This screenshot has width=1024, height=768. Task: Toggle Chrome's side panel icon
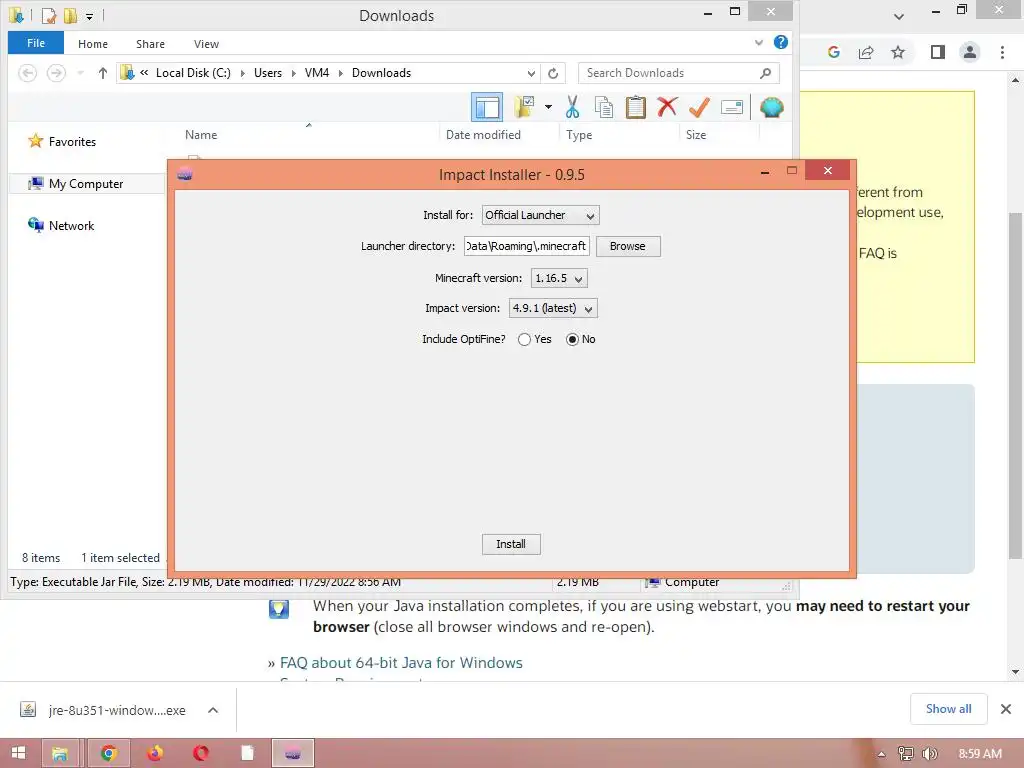click(938, 52)
